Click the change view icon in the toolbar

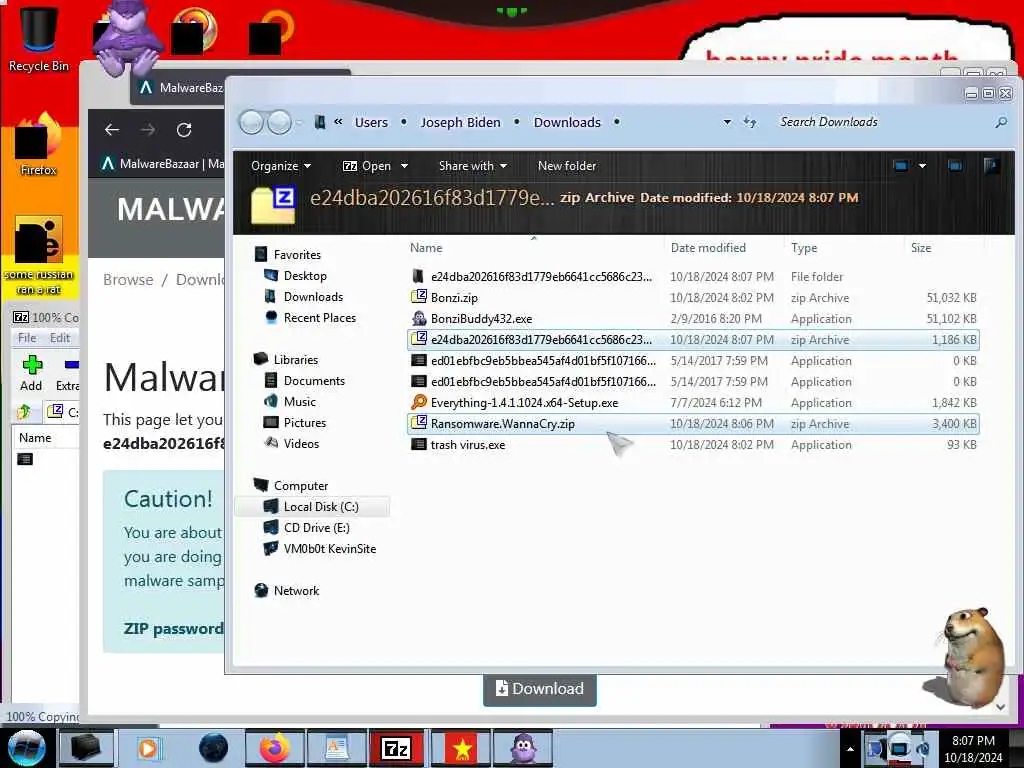coord(901,166)
